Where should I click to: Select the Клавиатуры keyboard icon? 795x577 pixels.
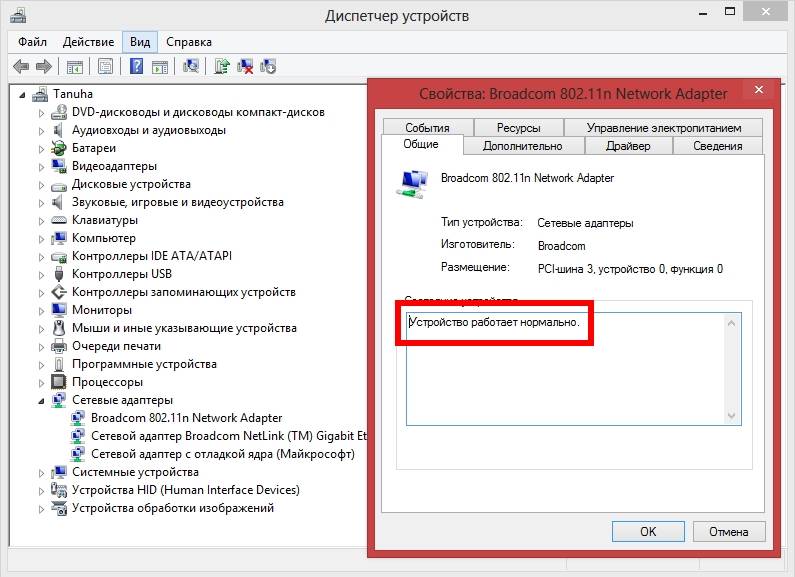(x=59, y=220)
